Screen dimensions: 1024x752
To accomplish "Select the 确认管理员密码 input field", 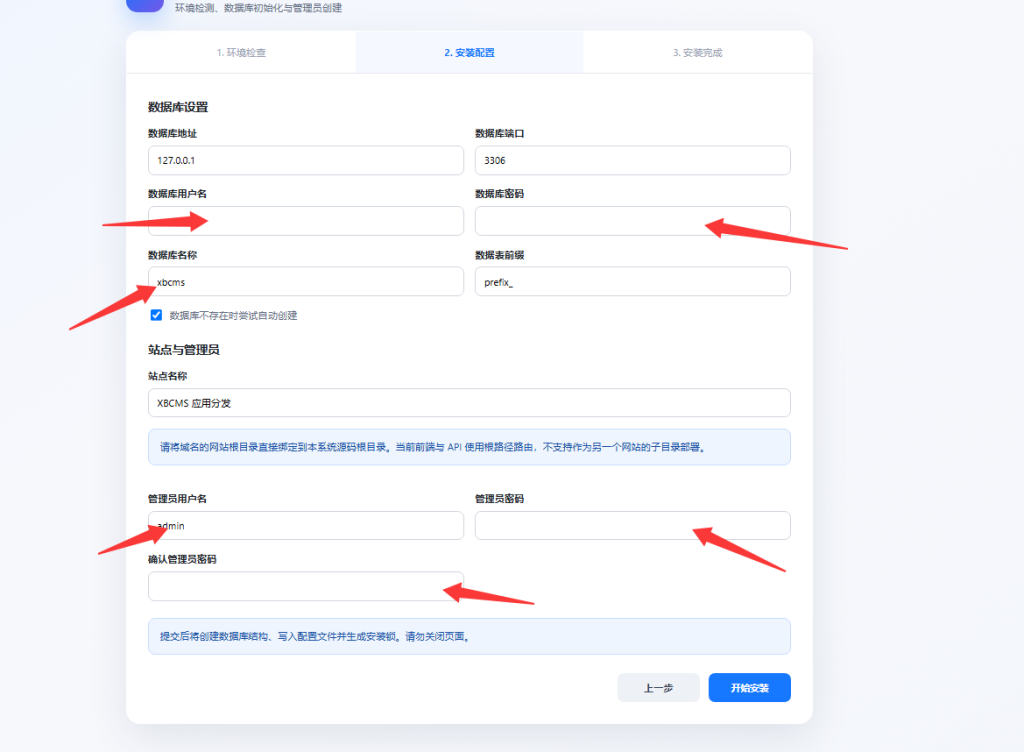I will coord(306,586).
